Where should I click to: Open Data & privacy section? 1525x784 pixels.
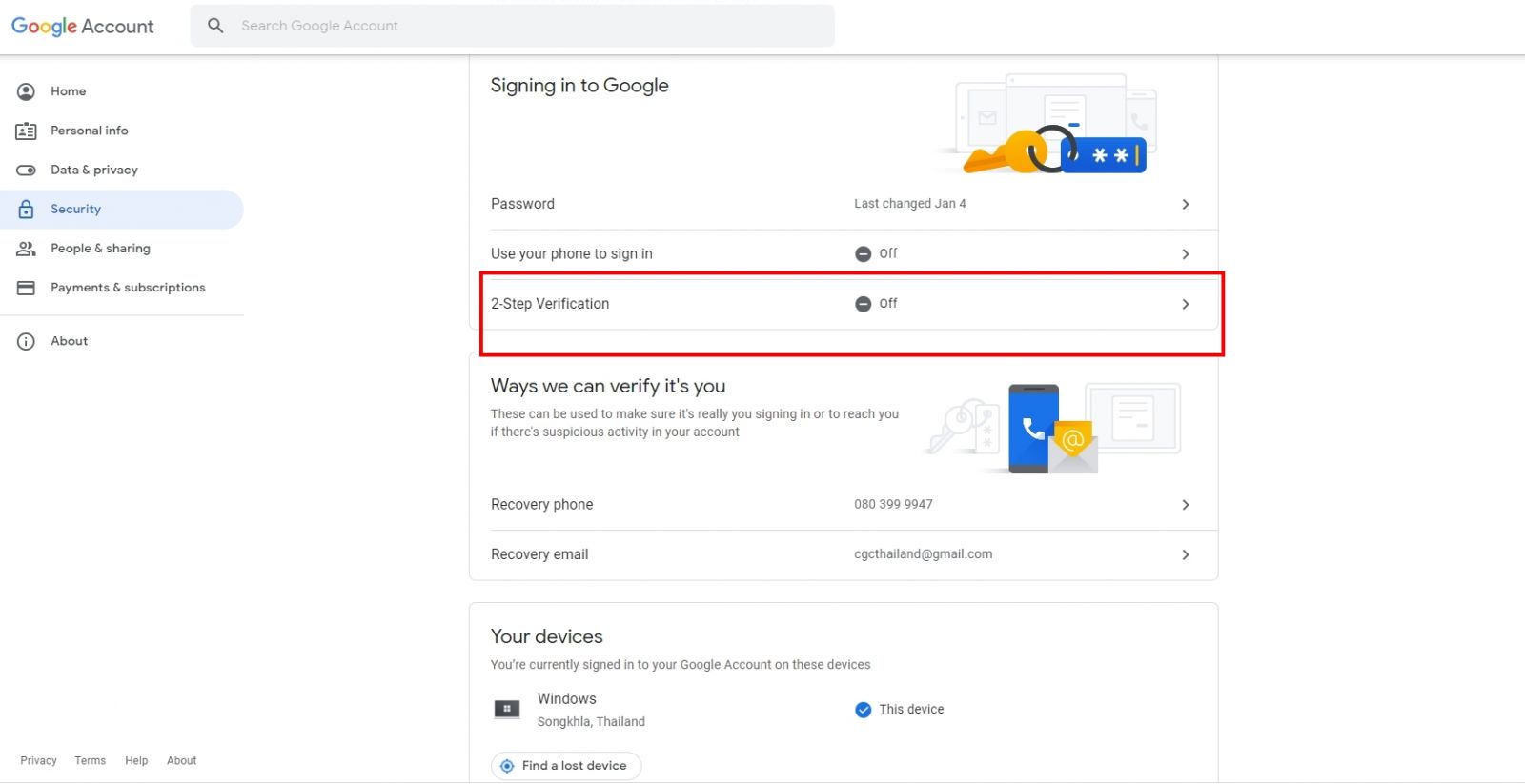point(122,170)
